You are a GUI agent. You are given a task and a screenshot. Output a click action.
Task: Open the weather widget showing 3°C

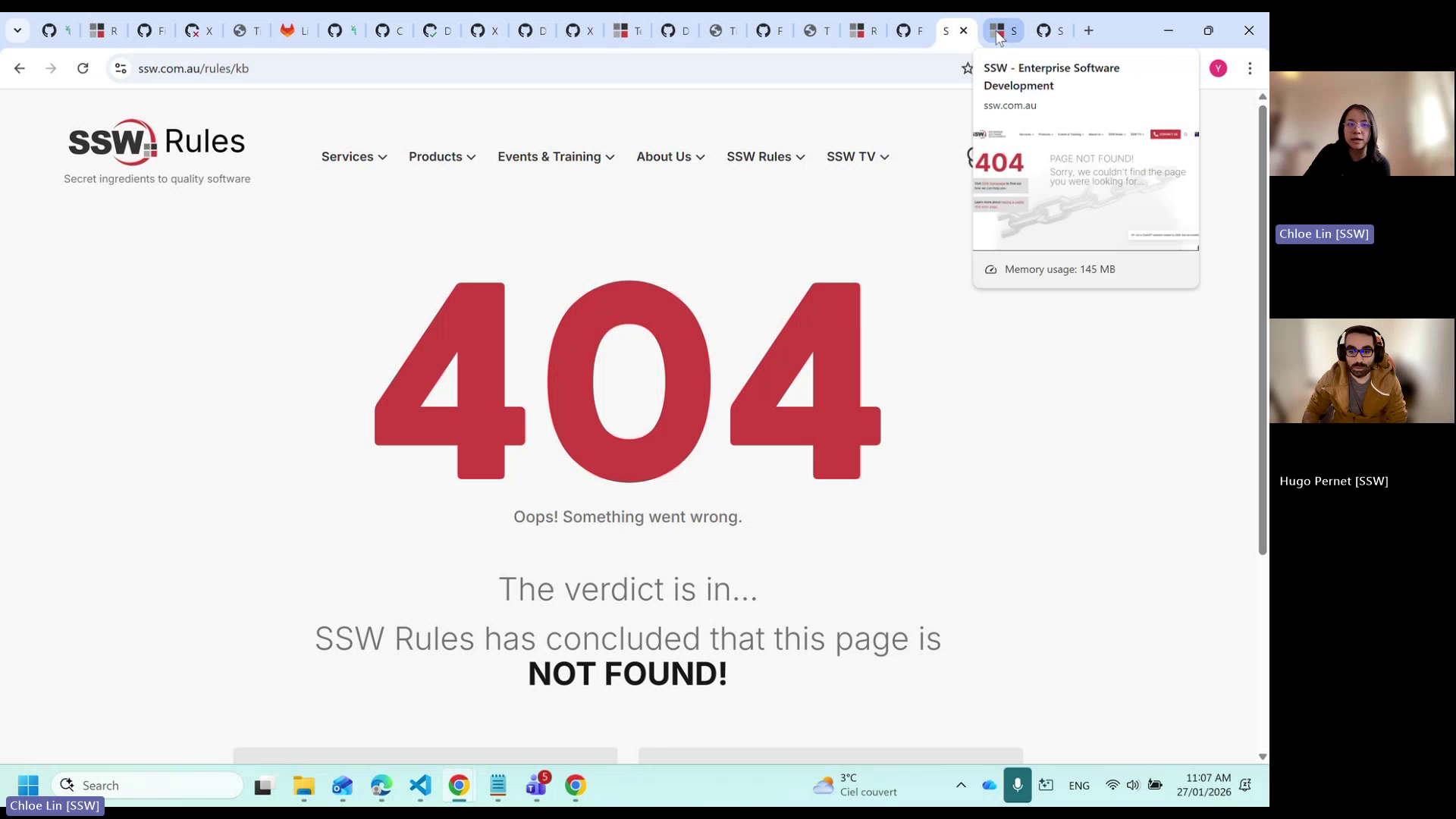(x=855, y=786)
